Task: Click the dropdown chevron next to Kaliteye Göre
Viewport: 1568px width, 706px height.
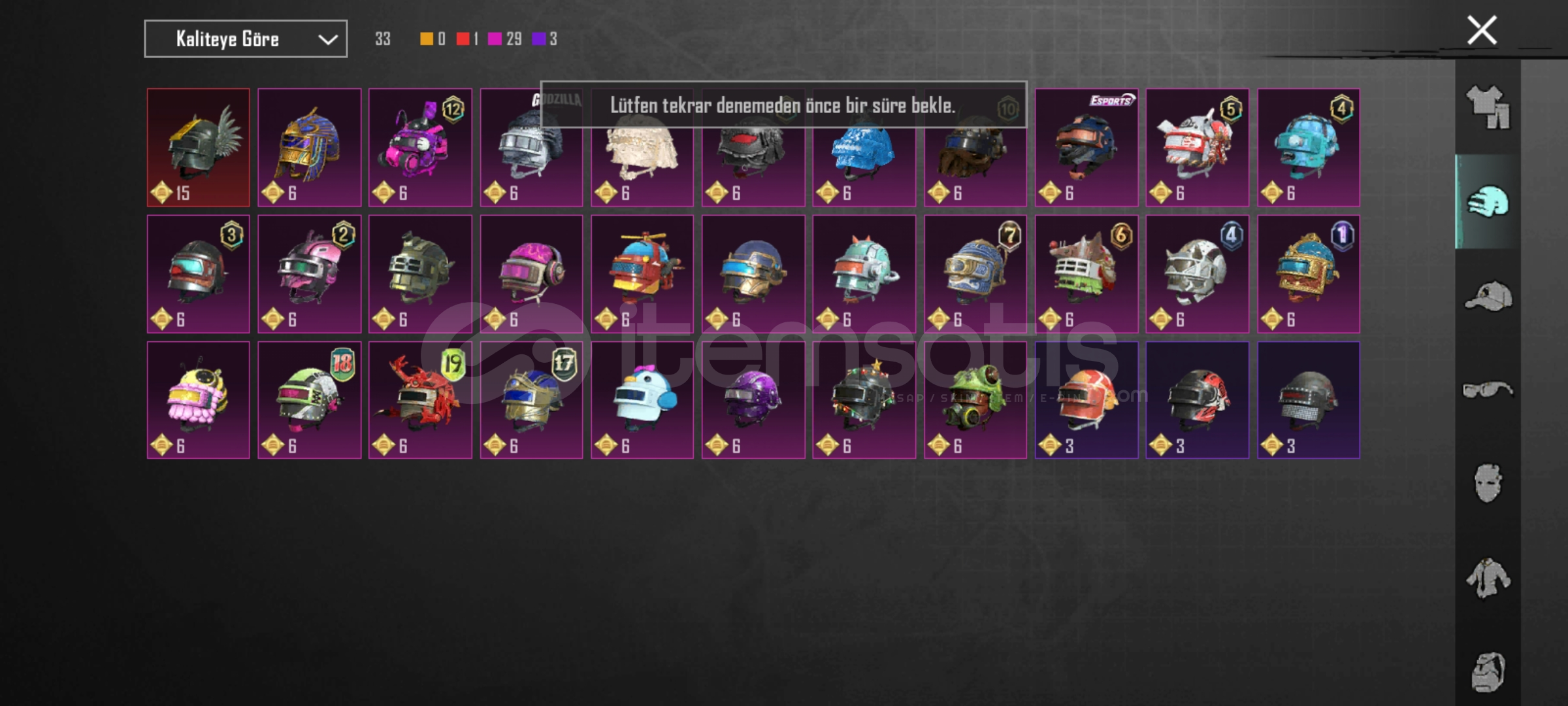Action: (327, 40)
